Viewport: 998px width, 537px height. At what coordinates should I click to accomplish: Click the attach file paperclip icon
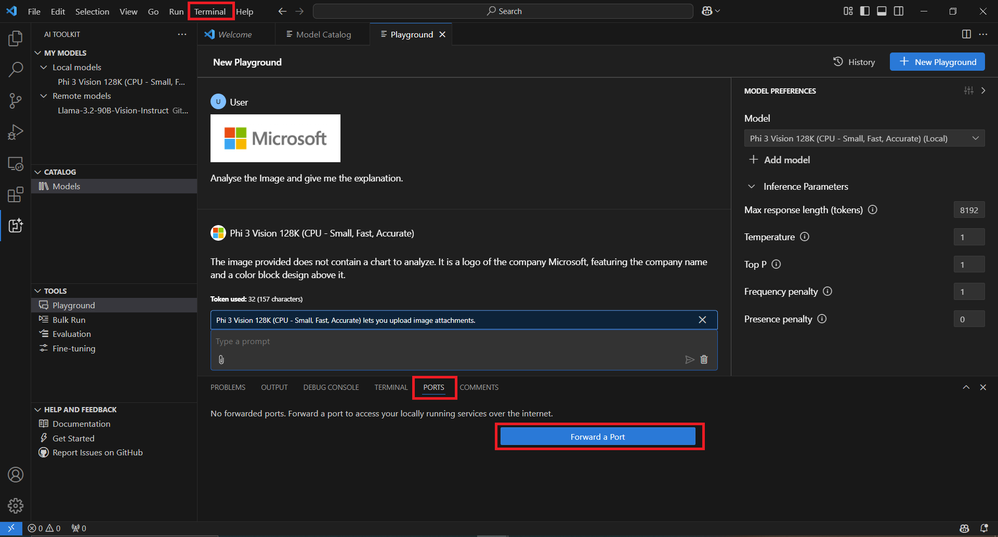tap(221, 360)
